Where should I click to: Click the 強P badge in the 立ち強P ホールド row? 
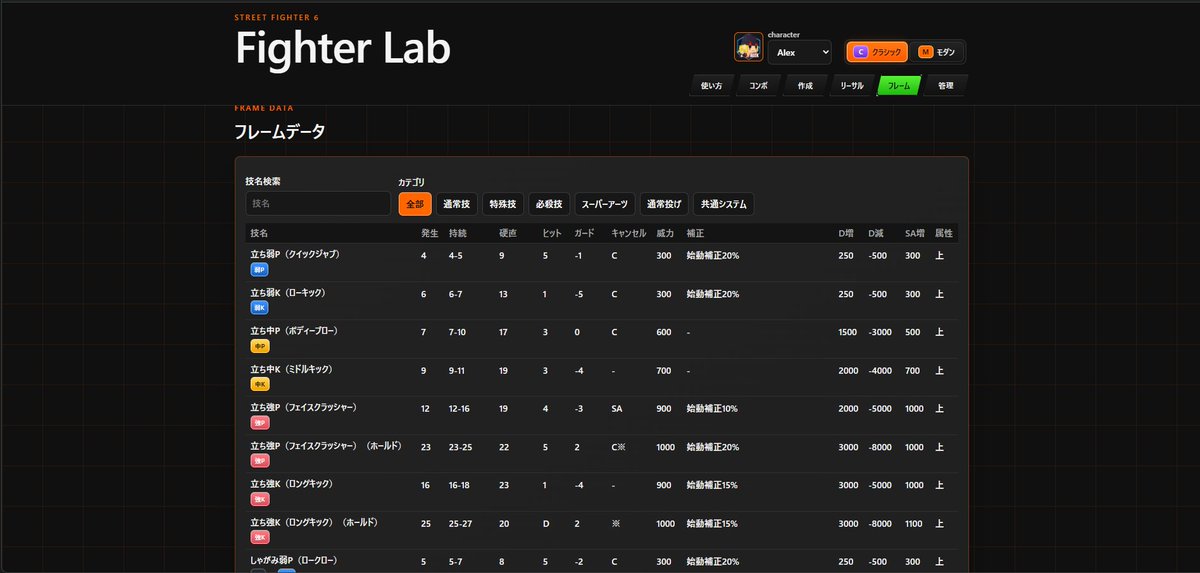[x=259, y=461]
